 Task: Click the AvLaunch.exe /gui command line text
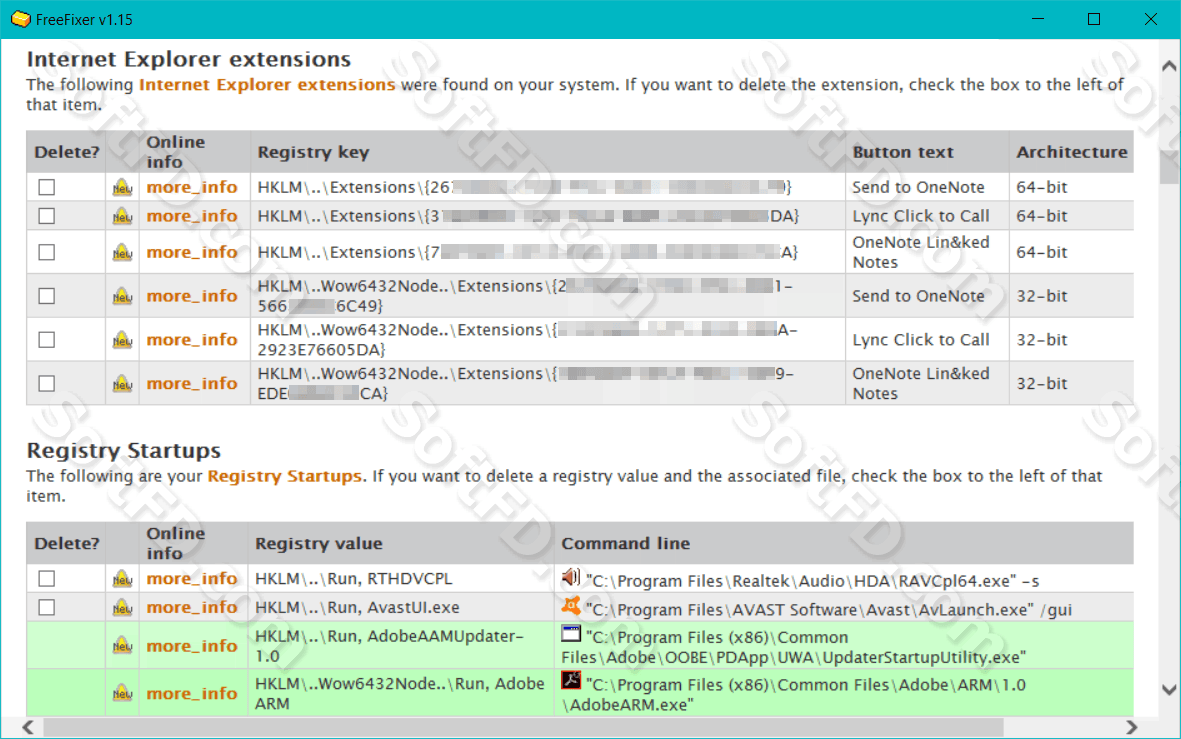click(x=829, y=609)
